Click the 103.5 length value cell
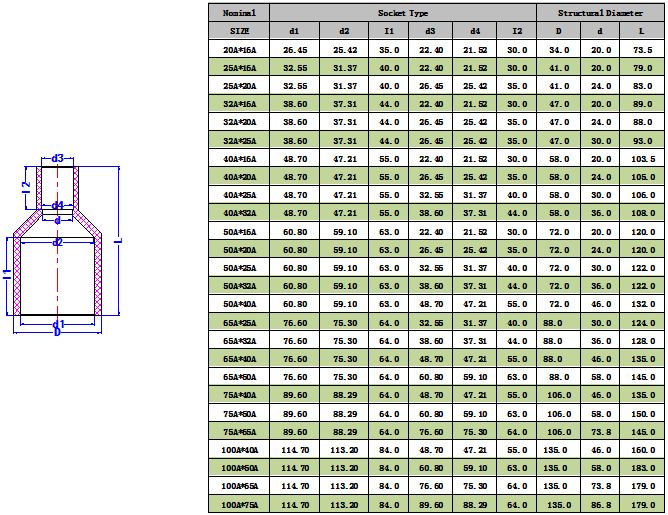The image size is (668, 515). 642,159
